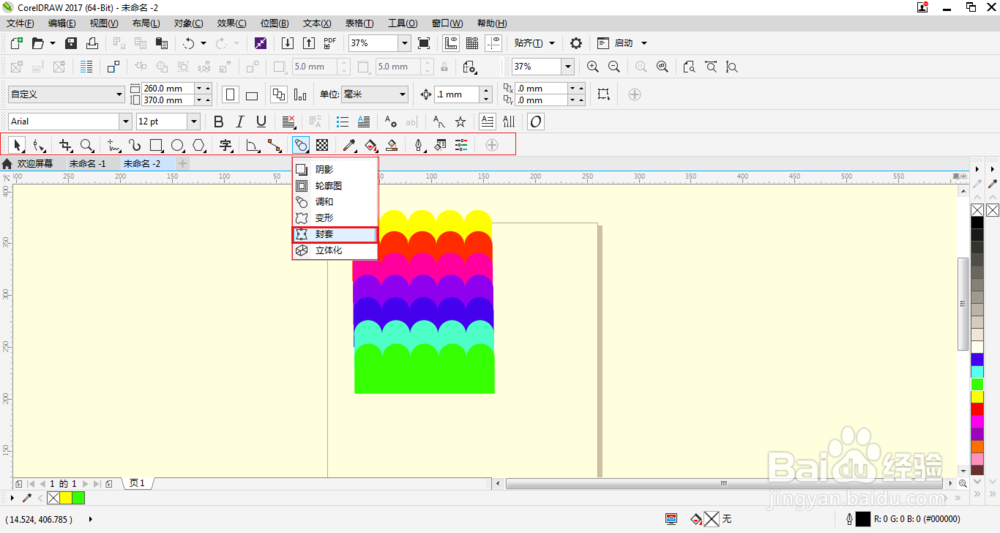
Task: Select the Color Eyedropper tool
Action: (349, 145)
